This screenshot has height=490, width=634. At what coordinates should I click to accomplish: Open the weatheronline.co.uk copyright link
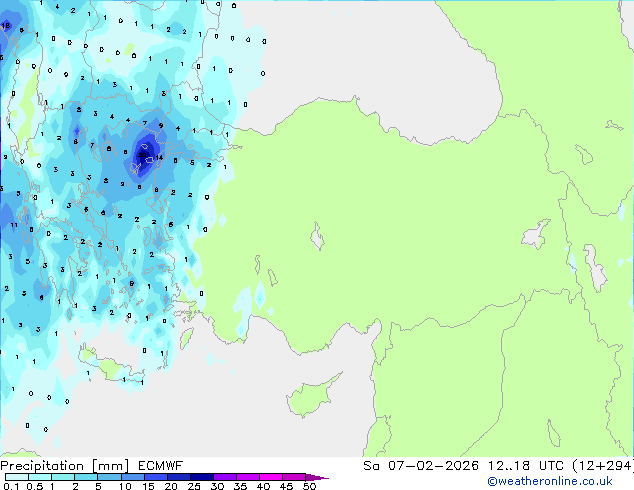550,481
